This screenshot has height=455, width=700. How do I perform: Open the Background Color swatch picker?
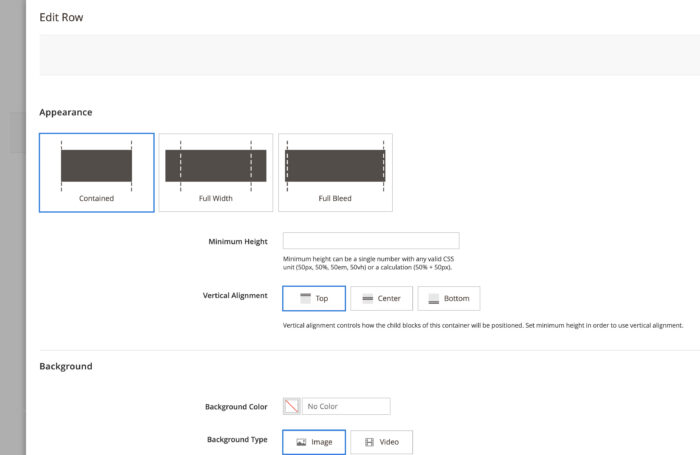tap(292, 406)
